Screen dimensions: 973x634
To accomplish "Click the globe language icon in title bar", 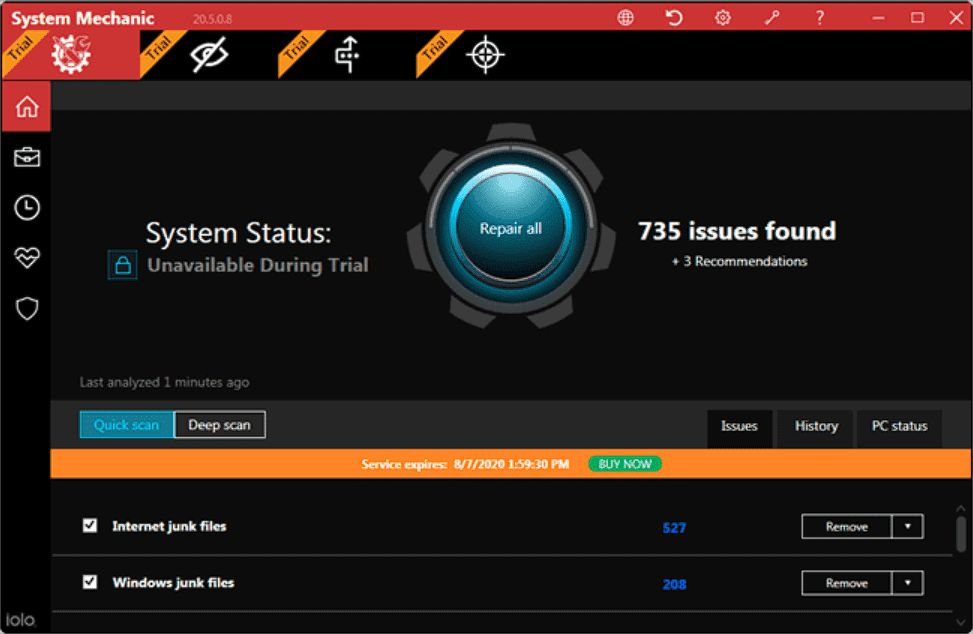I will pyautogui.click(x=626, y=17).
